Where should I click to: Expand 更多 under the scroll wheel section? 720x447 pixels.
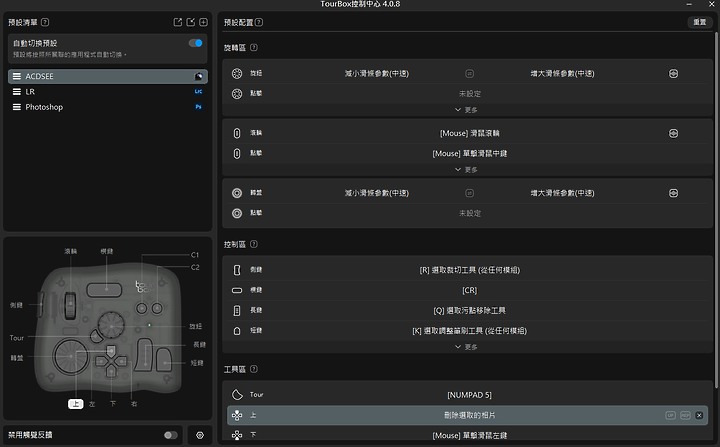pos(466,170)
